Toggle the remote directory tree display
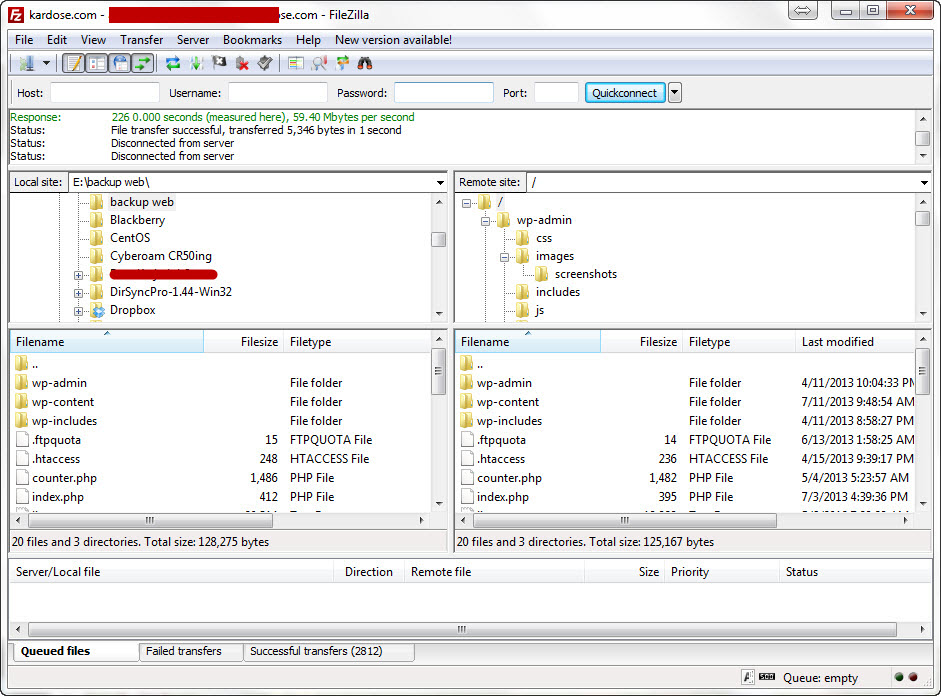The height and width of the screenshot is (696, 941). [120, 63]
